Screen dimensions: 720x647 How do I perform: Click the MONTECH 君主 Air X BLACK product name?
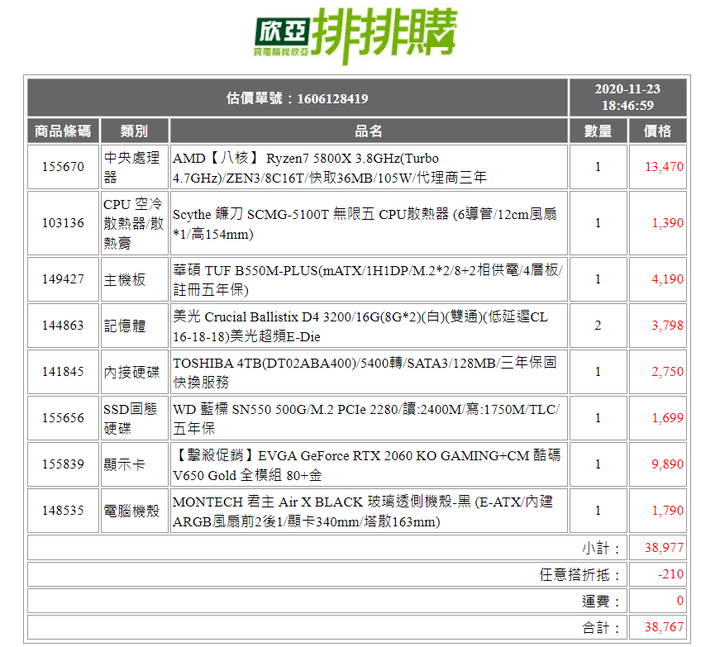click(363, 512)
